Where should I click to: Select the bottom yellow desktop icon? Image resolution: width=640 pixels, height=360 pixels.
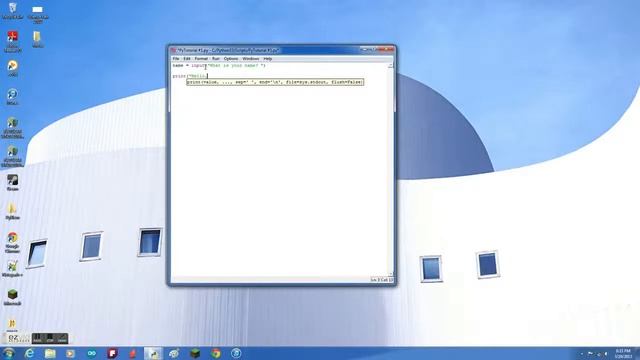click(12, 324)
